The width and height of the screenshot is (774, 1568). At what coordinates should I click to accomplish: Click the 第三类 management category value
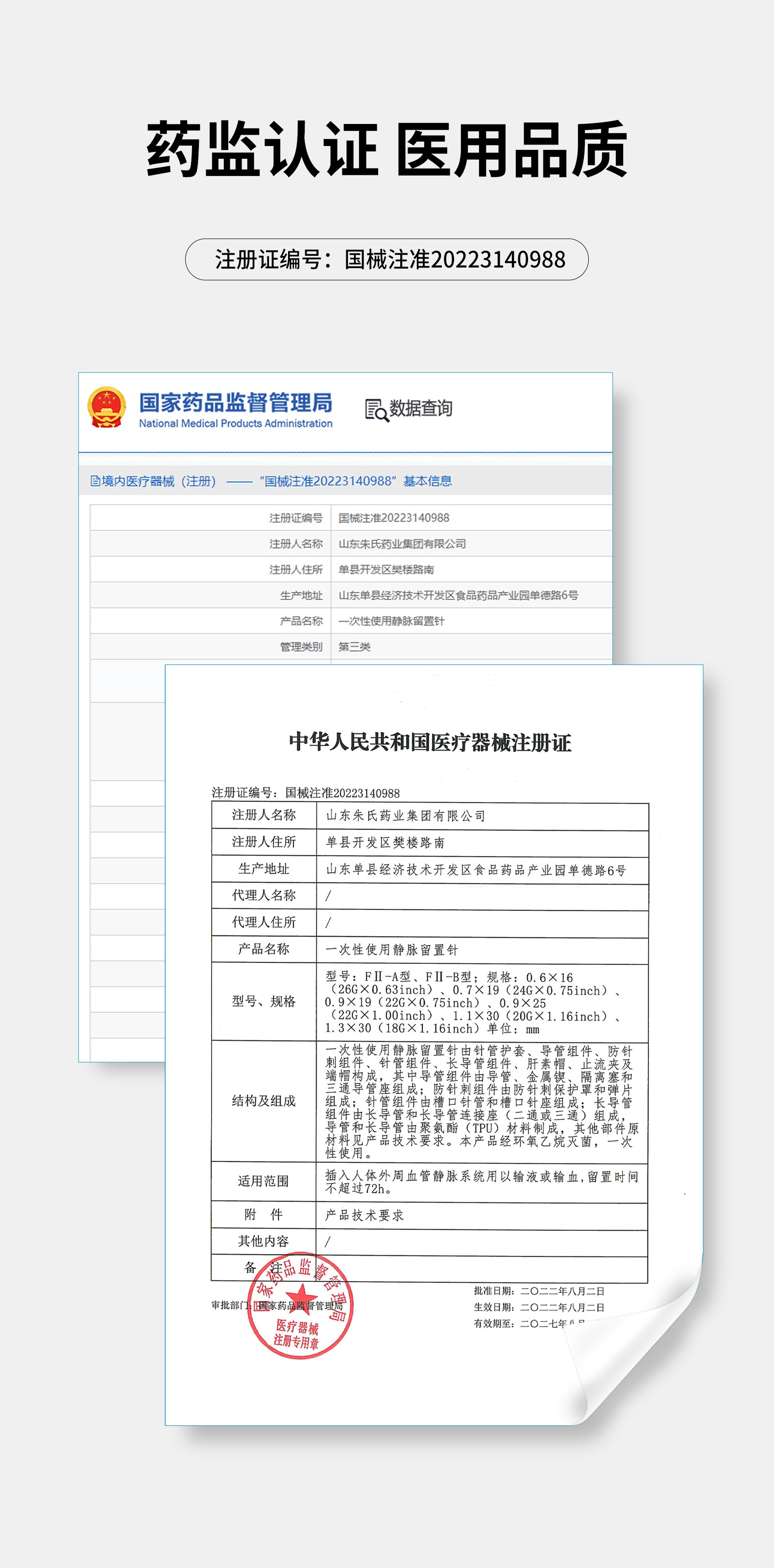coord(354,646)
